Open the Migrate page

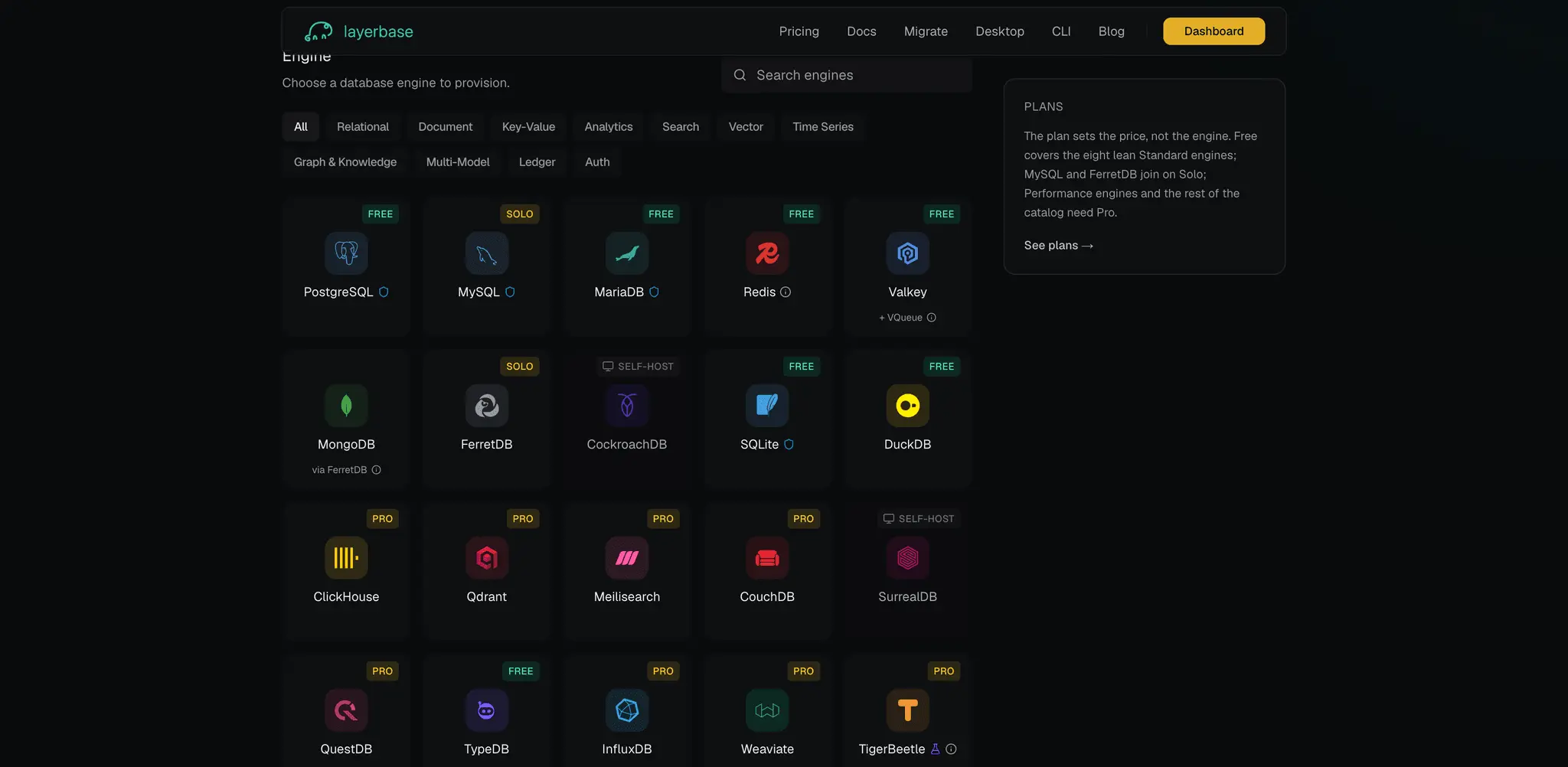tap(926, 31)
